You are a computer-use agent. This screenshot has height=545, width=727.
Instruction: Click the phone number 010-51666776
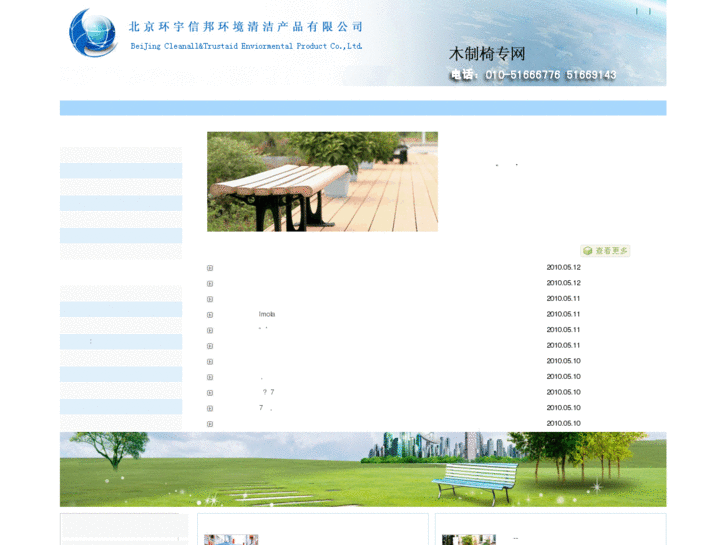tap(523, 75)
